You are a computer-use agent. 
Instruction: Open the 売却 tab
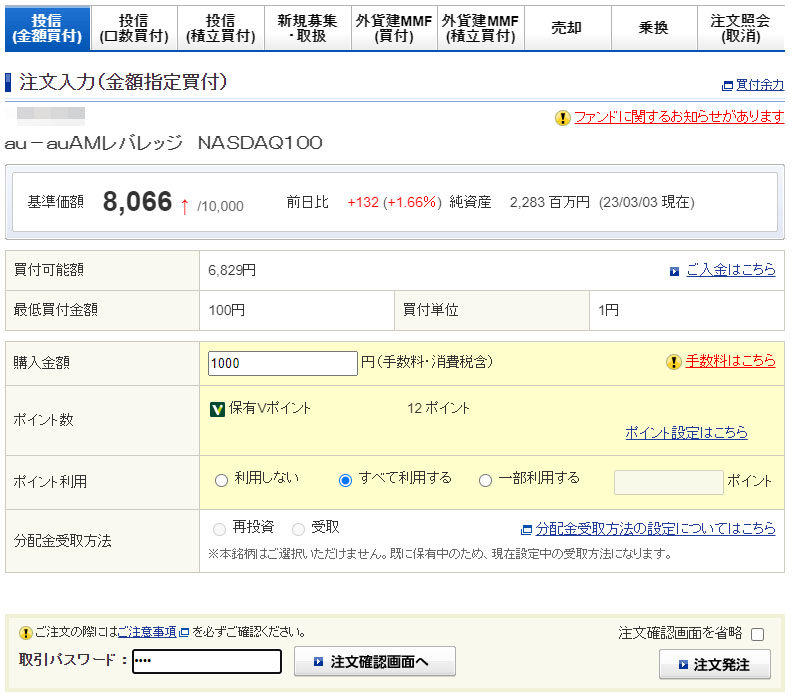[x=567, y=29]
